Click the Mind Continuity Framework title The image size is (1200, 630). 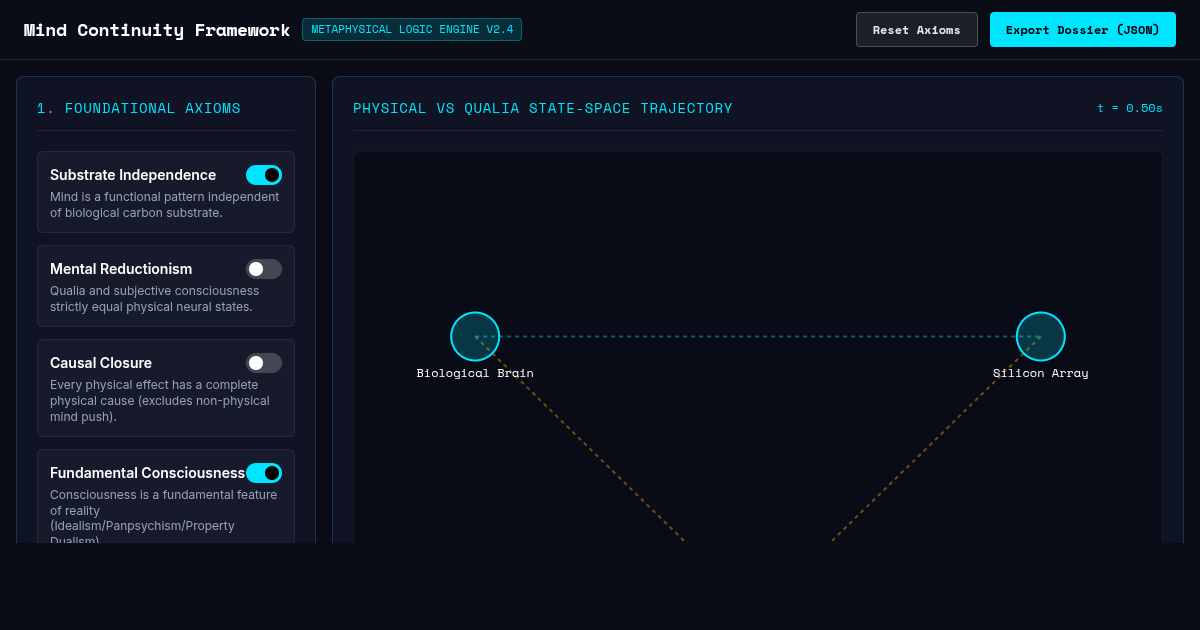[x=157, y=30]
